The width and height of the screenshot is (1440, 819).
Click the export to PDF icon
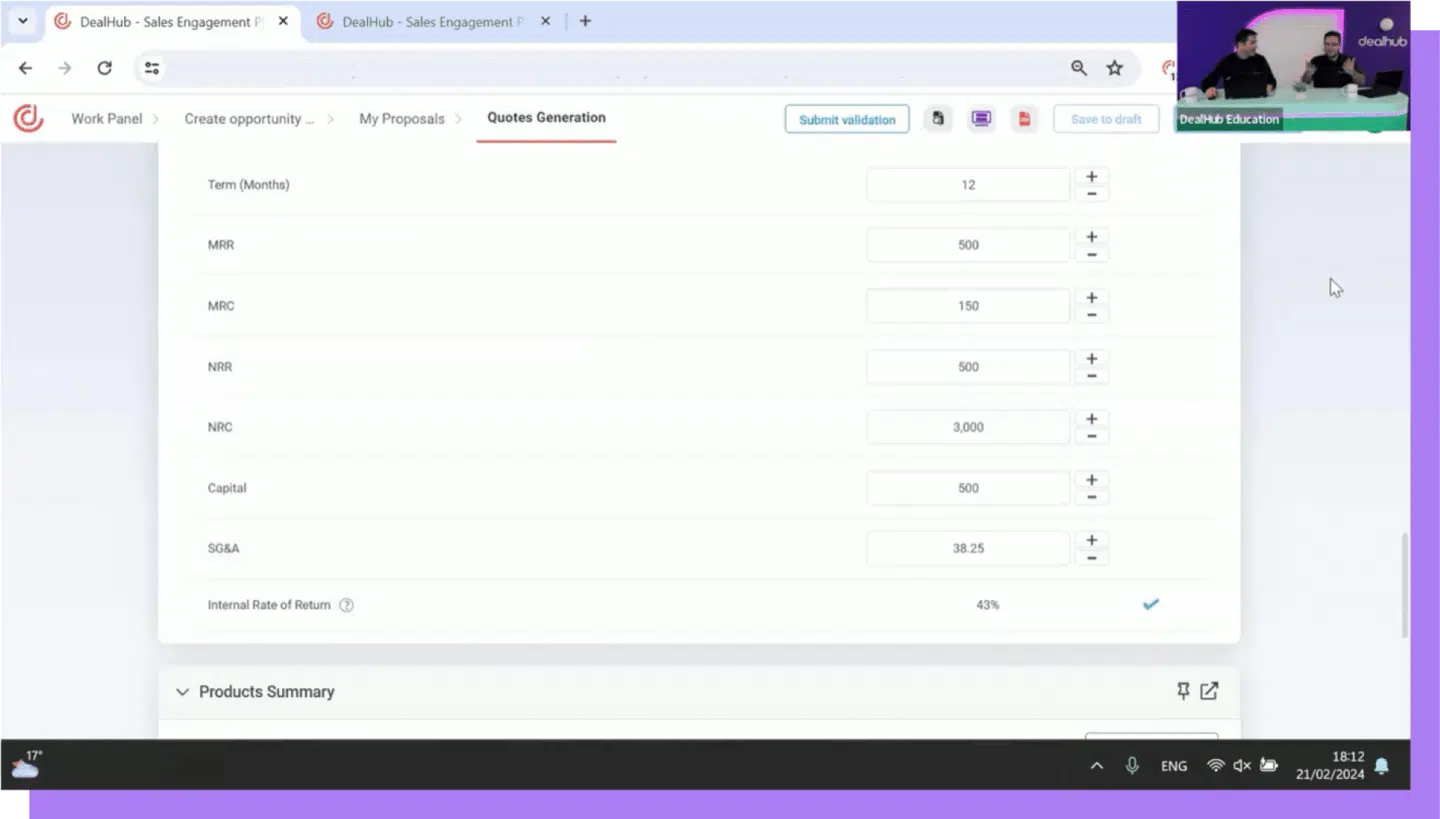tap(1024, 118)
